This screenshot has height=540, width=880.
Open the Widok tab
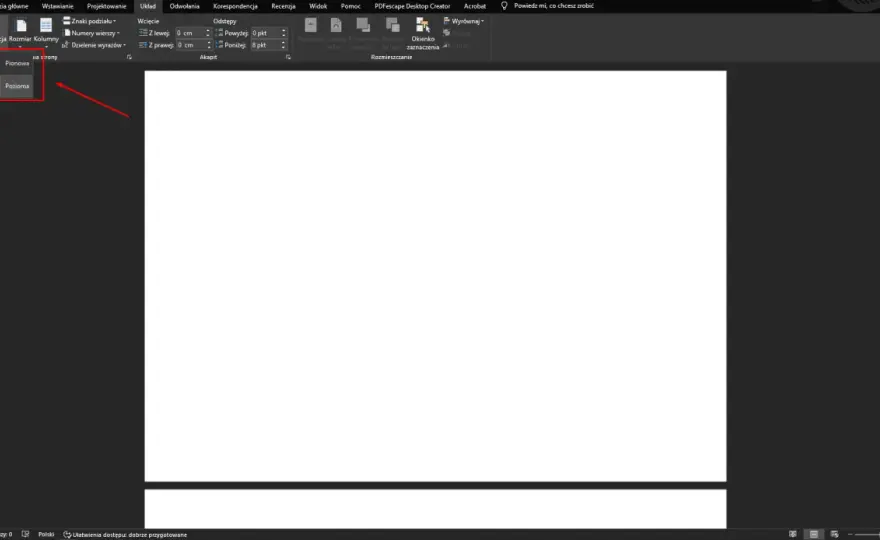pos(318,6)
